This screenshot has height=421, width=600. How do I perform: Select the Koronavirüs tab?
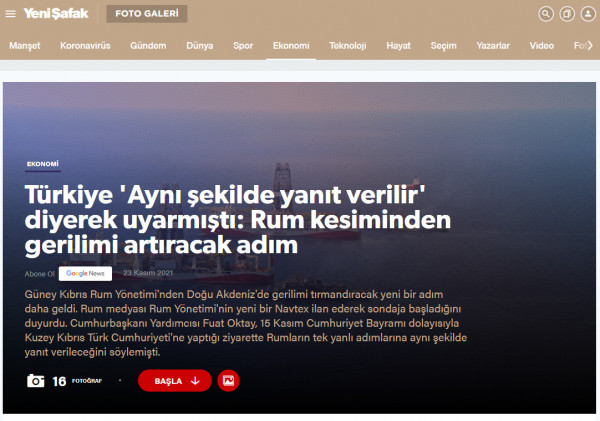tap(85, 46)
